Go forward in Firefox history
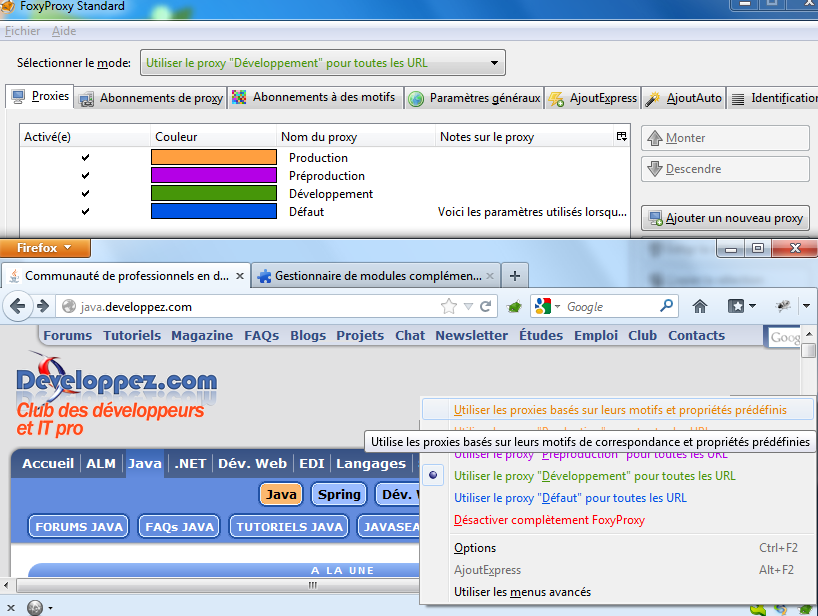Image resolution: width=818 pixels, height=616 pixels. (x=43, y=306)
